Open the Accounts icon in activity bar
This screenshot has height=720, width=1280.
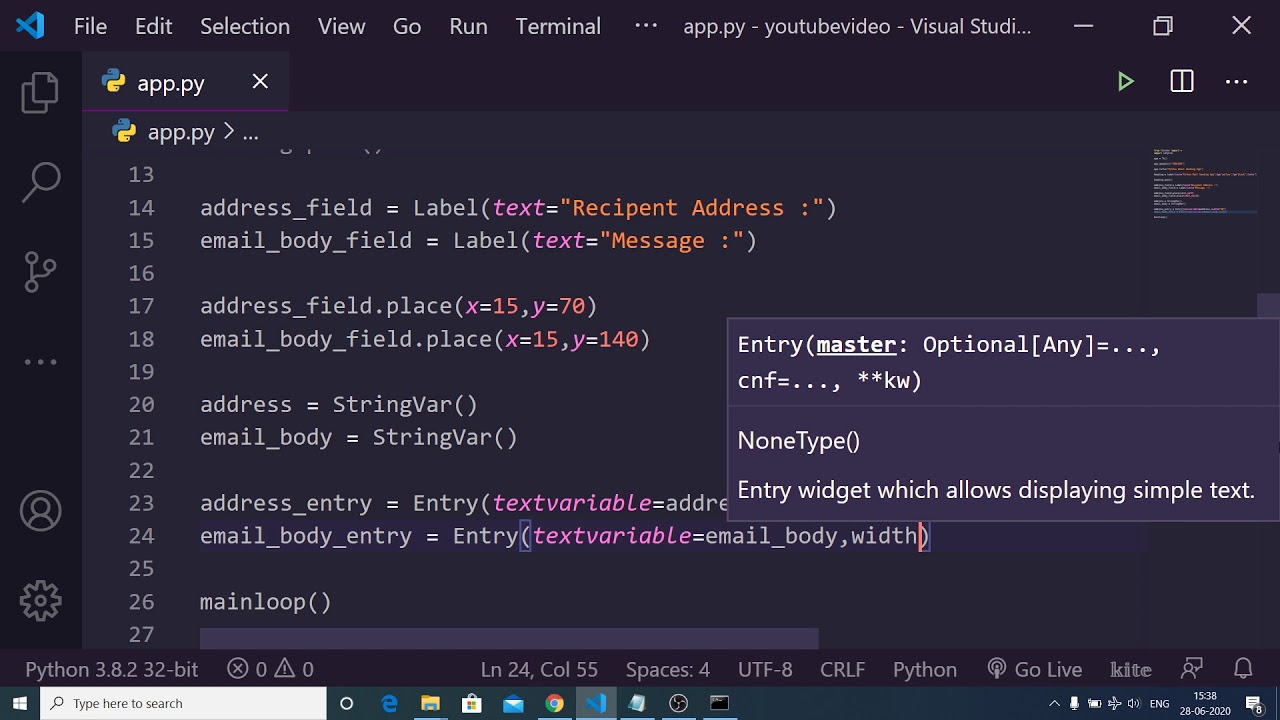pyautogui.click(x=40, y=511)
